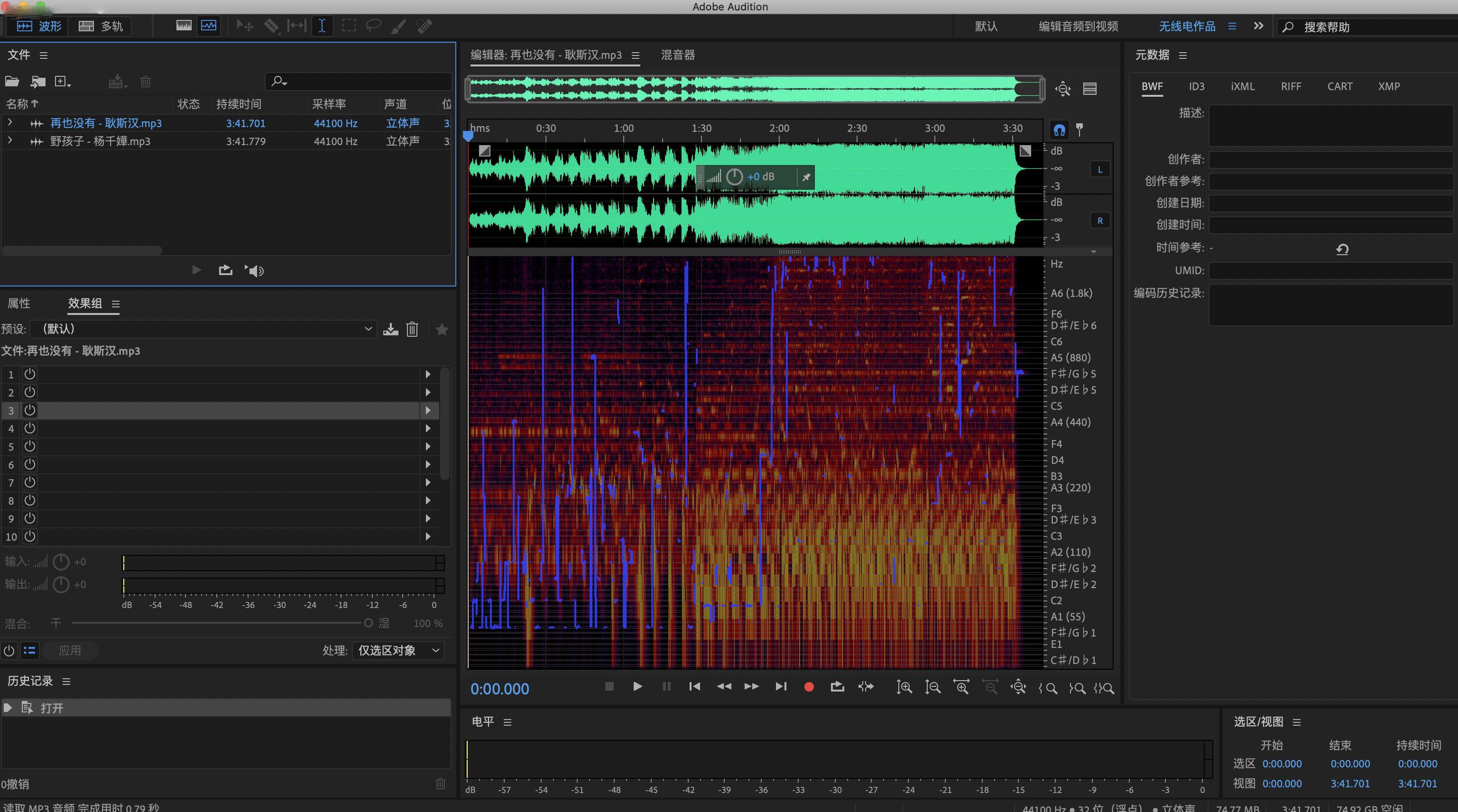
Task: Click the red Record button
Action: tap(809, 686)
